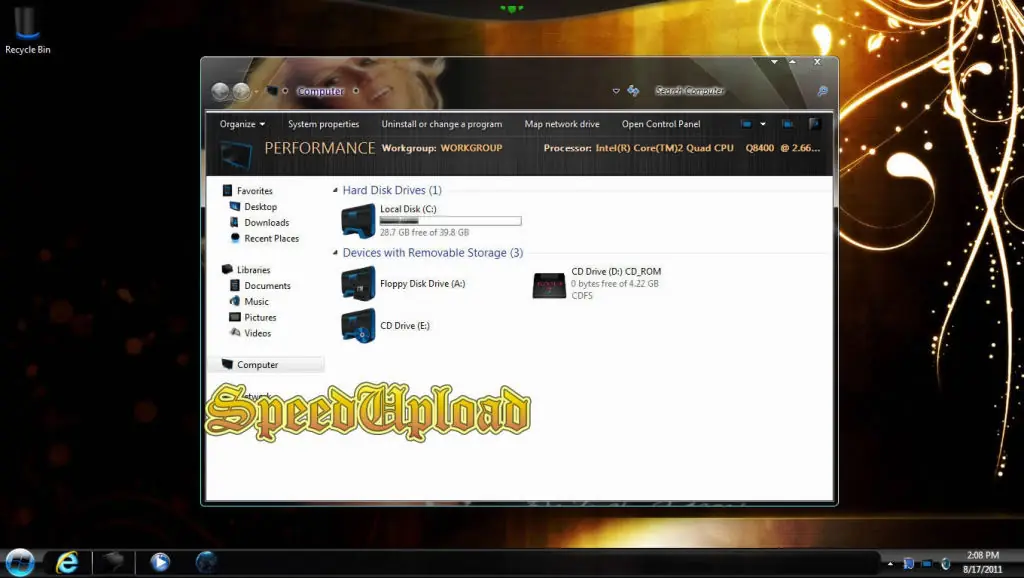This screenshot has height=578, width=1024.
Task: Open the Videos library
Action: (257, 333)
